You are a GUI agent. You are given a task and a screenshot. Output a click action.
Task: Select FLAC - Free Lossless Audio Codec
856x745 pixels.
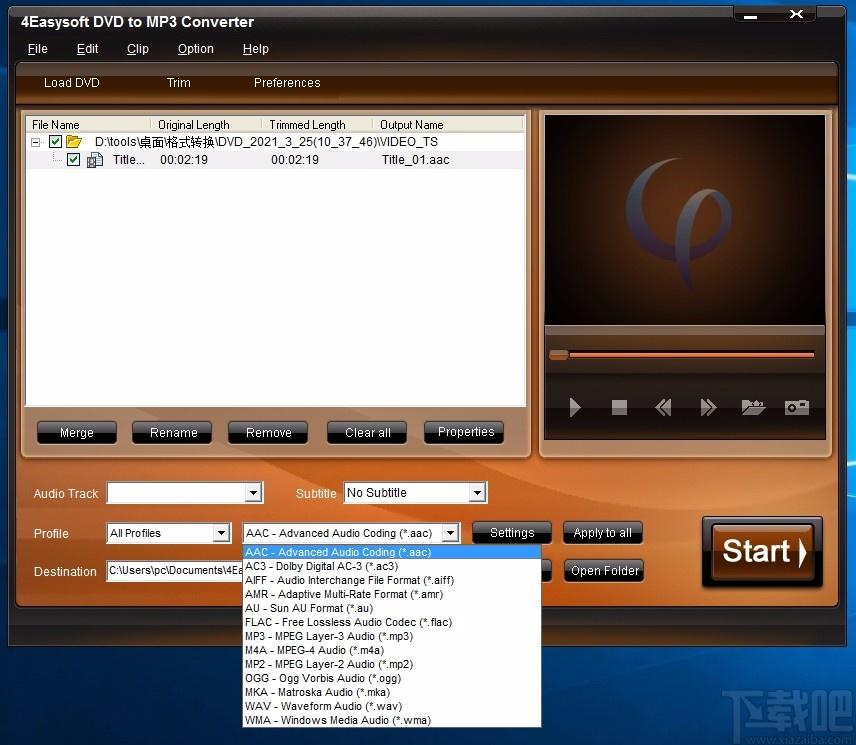(392, 622)
